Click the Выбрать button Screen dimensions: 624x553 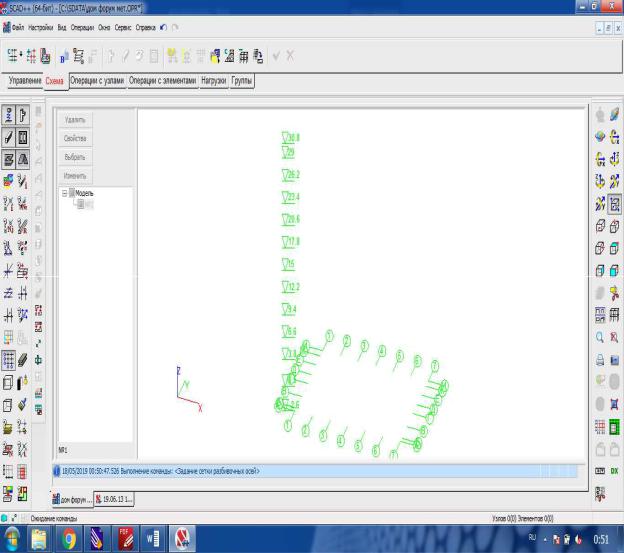point(75,157)
